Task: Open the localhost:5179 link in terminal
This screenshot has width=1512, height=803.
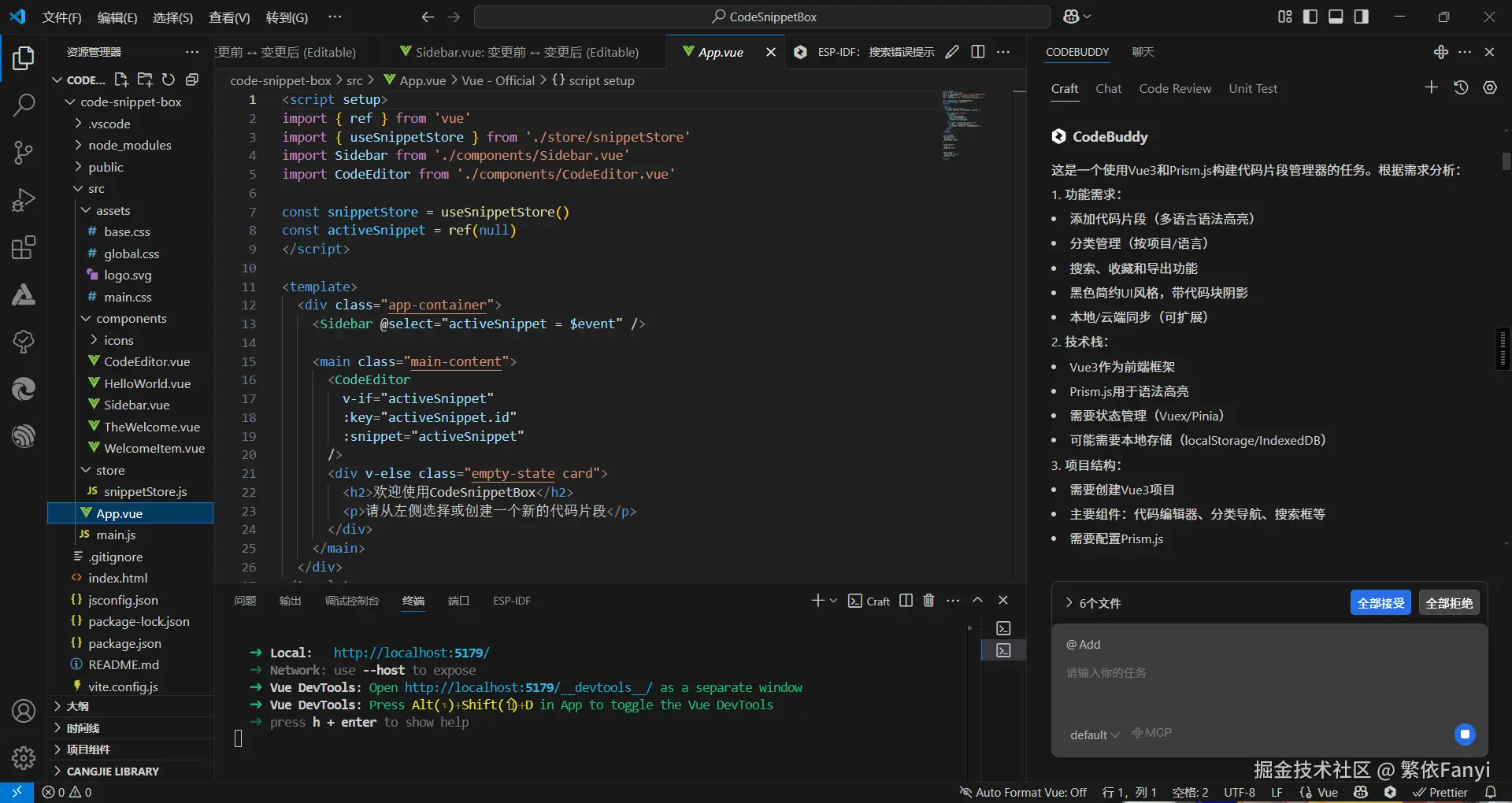Action: coord(411,653)
